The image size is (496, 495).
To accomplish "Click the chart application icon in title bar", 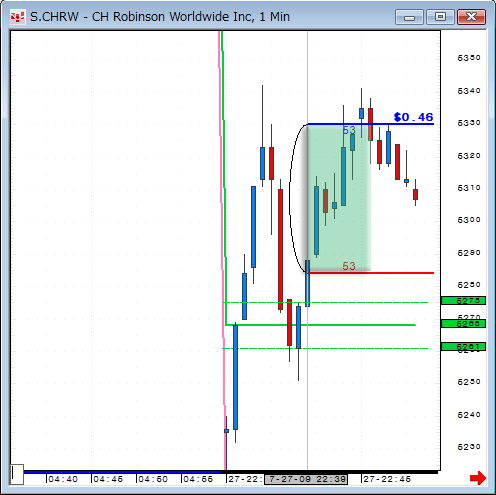I will (x=17, y=17).
